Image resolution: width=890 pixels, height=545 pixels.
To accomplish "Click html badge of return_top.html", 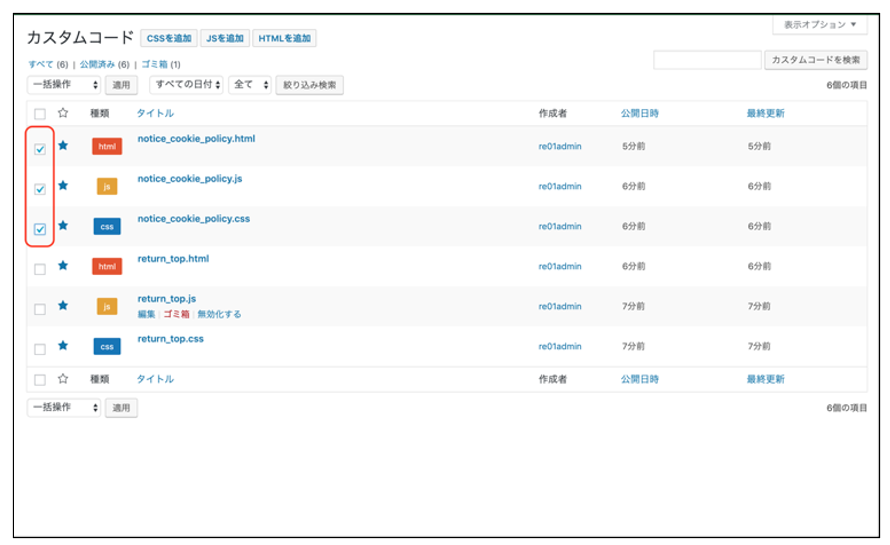I will pyautogui.click(x=107, y=266).
